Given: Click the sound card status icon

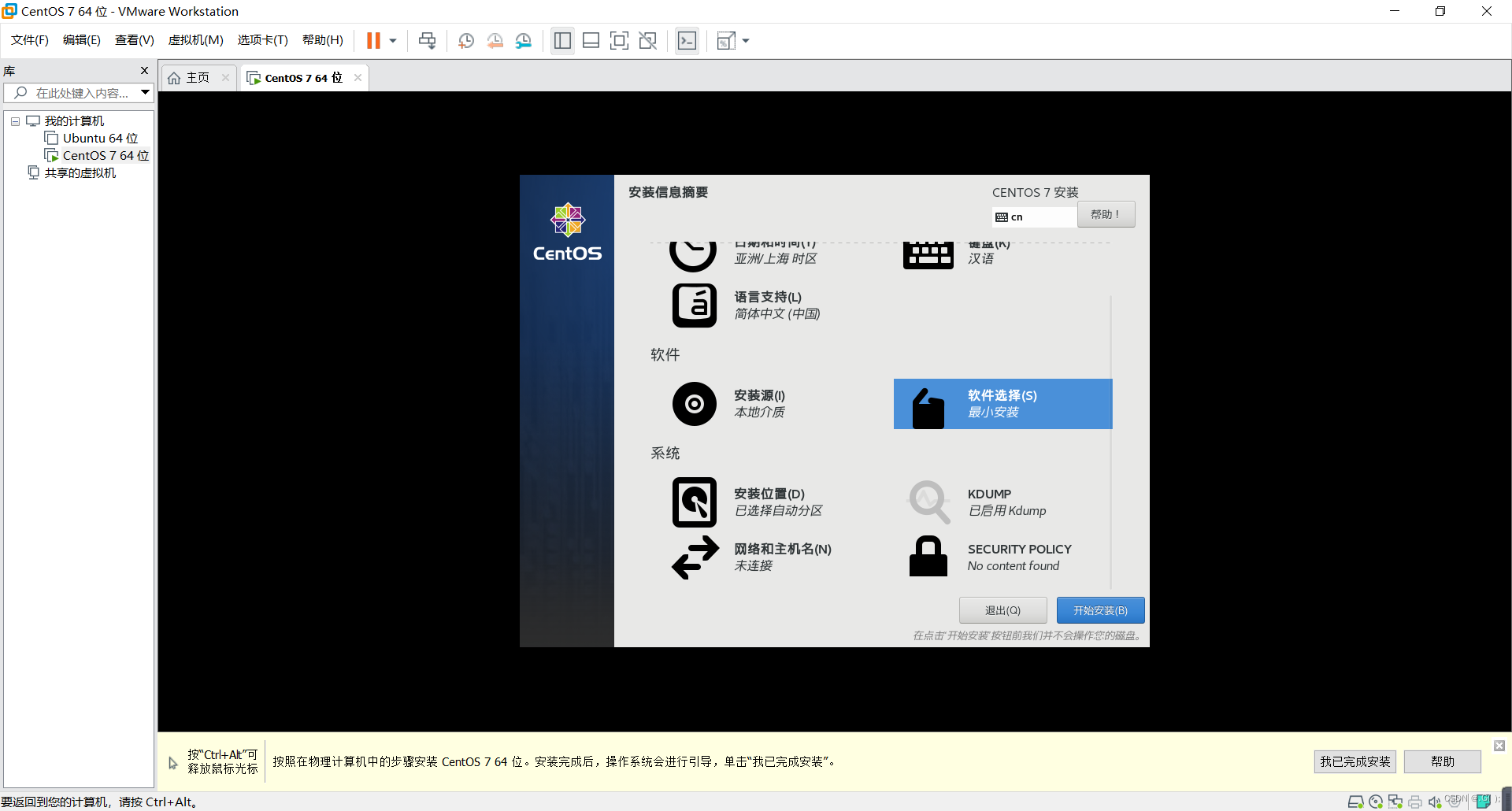Looking at the screenshot, I should [1435, 802].
